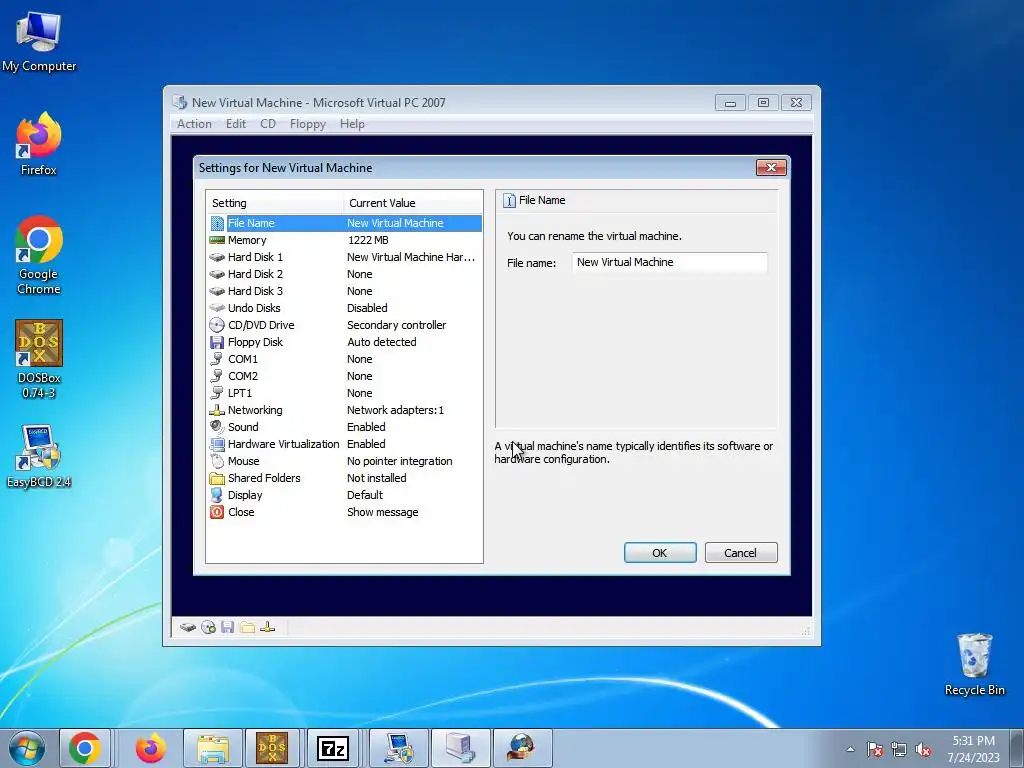Click the File name text field
Viewport: 1024px width, 768px height.
pyautogui.click(x=669, y=263)
